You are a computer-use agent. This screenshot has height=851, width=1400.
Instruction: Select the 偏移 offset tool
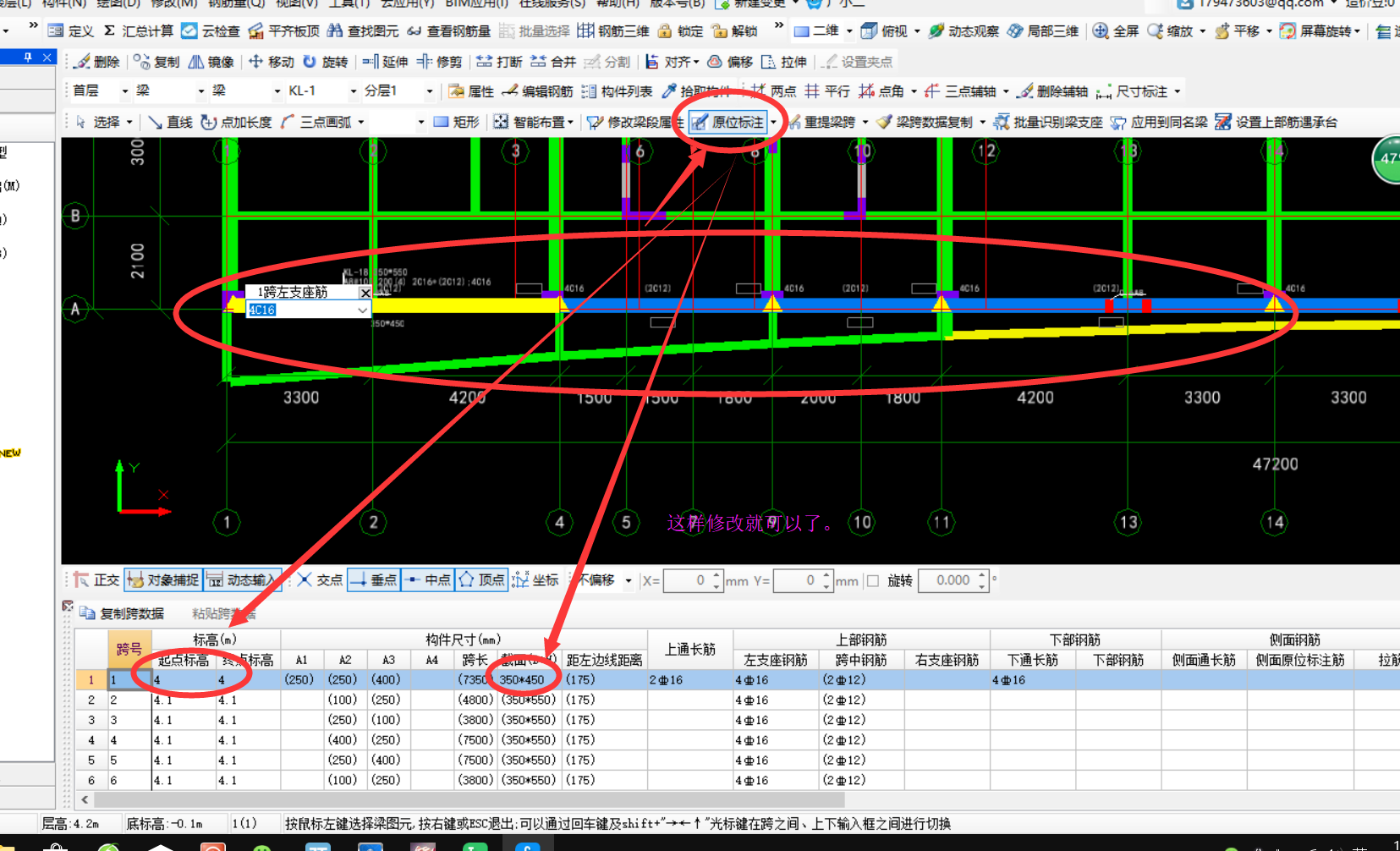tap(730, 62)
